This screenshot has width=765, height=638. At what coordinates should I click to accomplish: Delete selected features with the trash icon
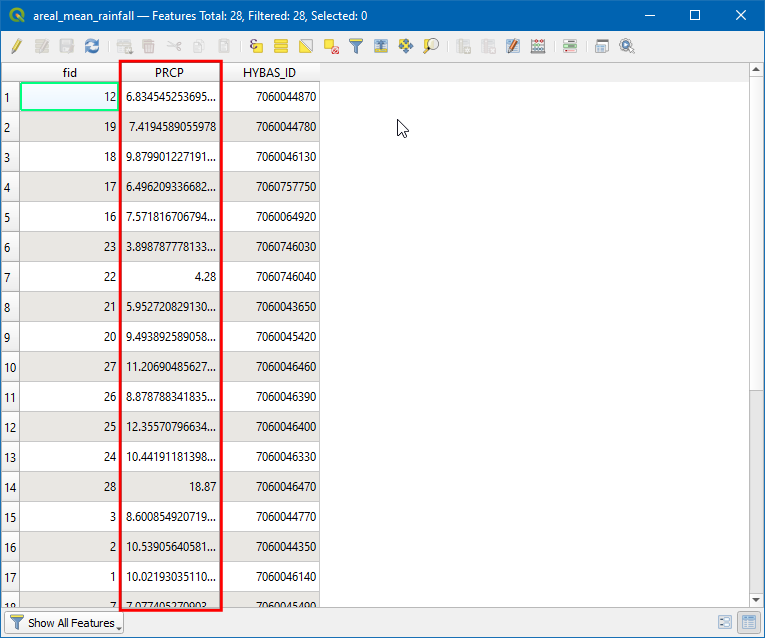[x=148, y=46]
